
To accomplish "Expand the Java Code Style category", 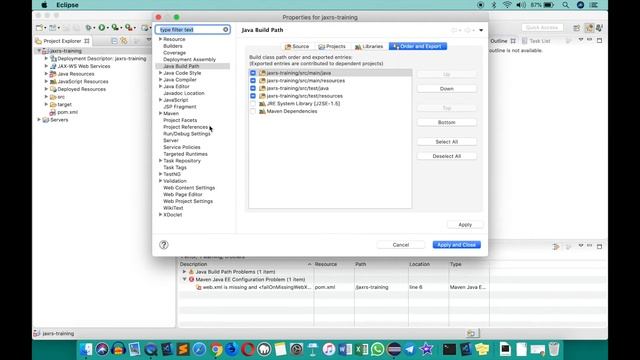I will tap(160, 73).
